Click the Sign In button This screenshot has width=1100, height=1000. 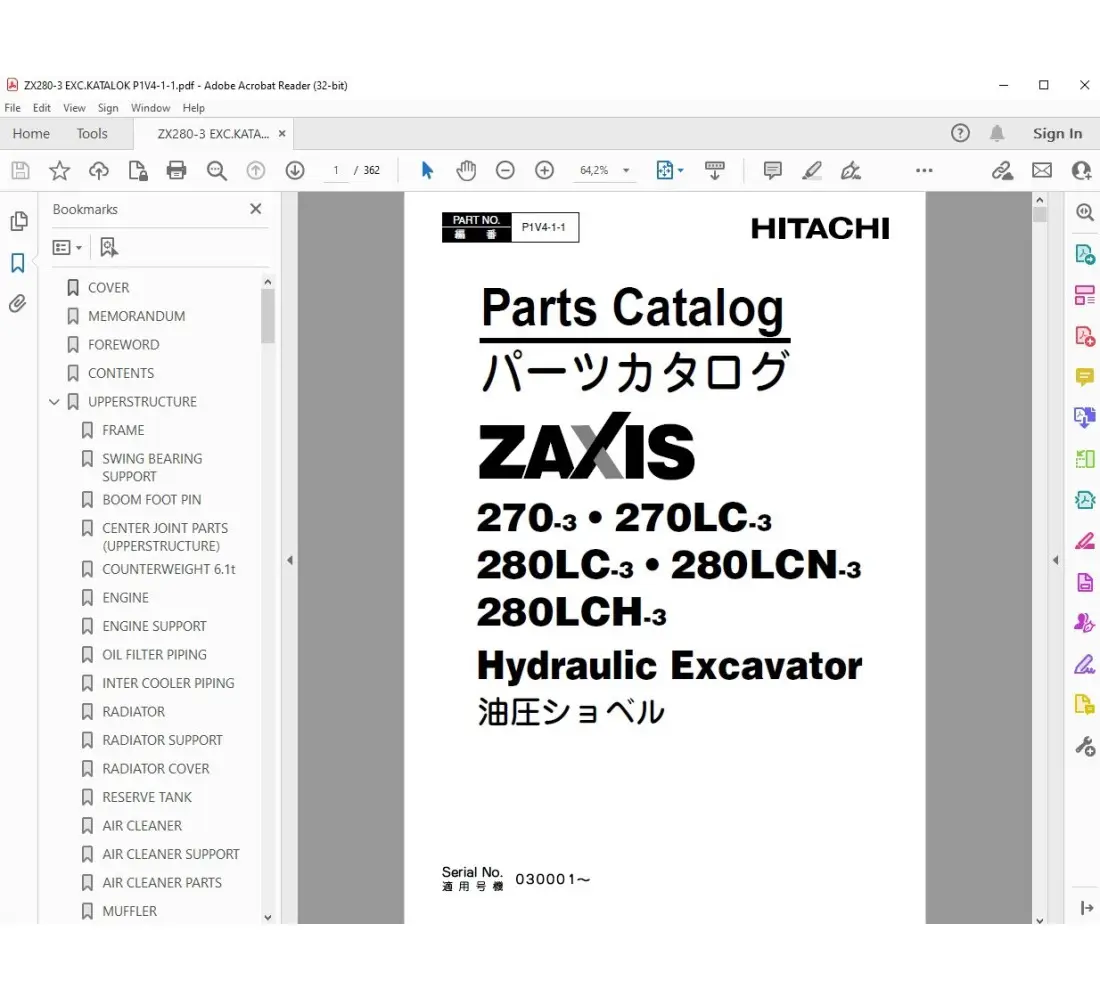tap(1057, 133)
